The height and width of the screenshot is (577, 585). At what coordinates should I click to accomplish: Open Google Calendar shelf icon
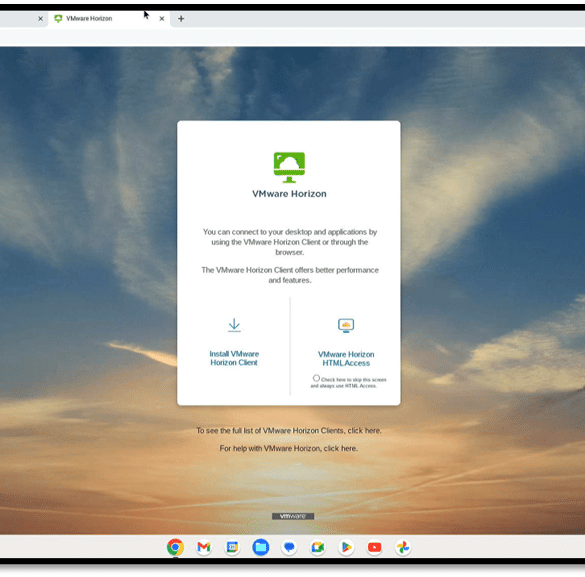[x=232, y=547]
